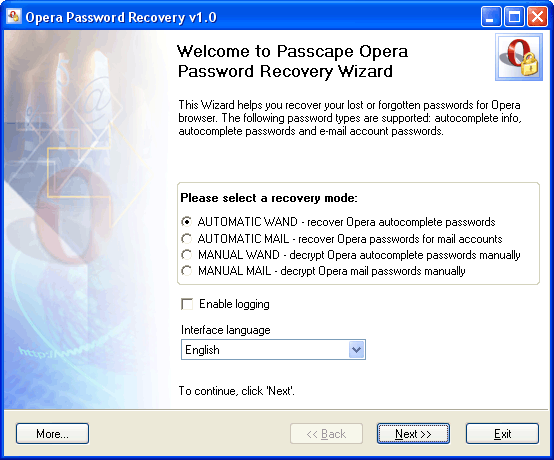Image resolution: width=554 pixels, height=460 pixels.
Task: Click the English language combo box field
Action: point(273,350)
